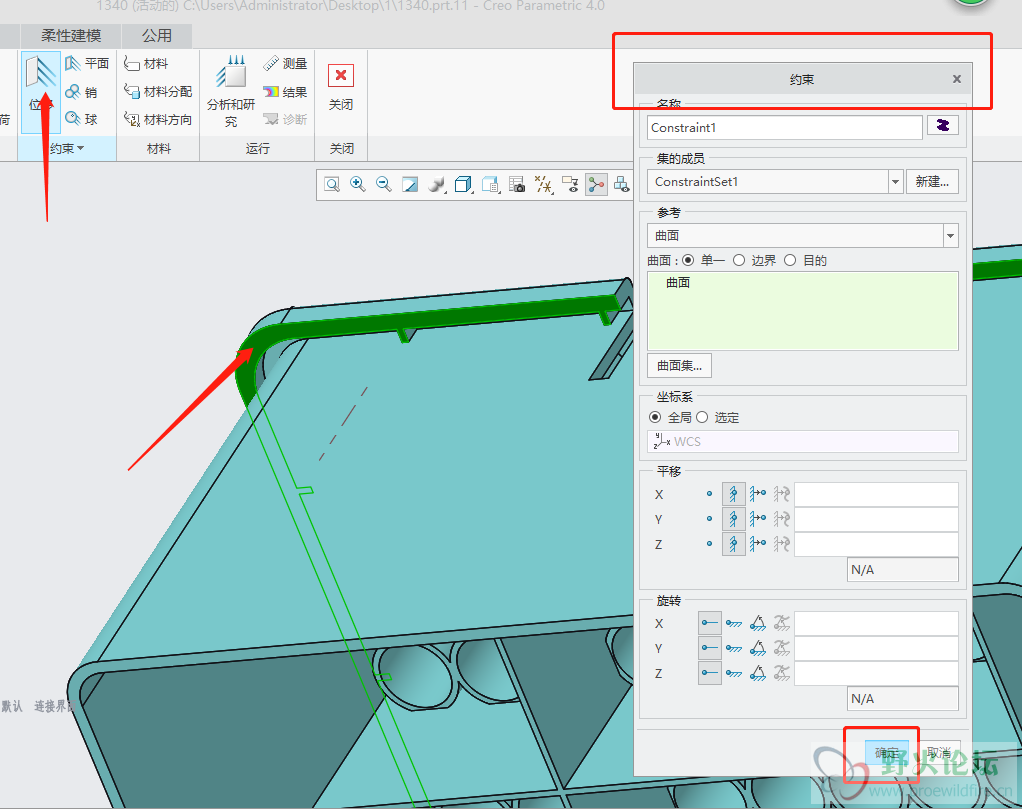Set translation Y to free

(x=709, y=520)
